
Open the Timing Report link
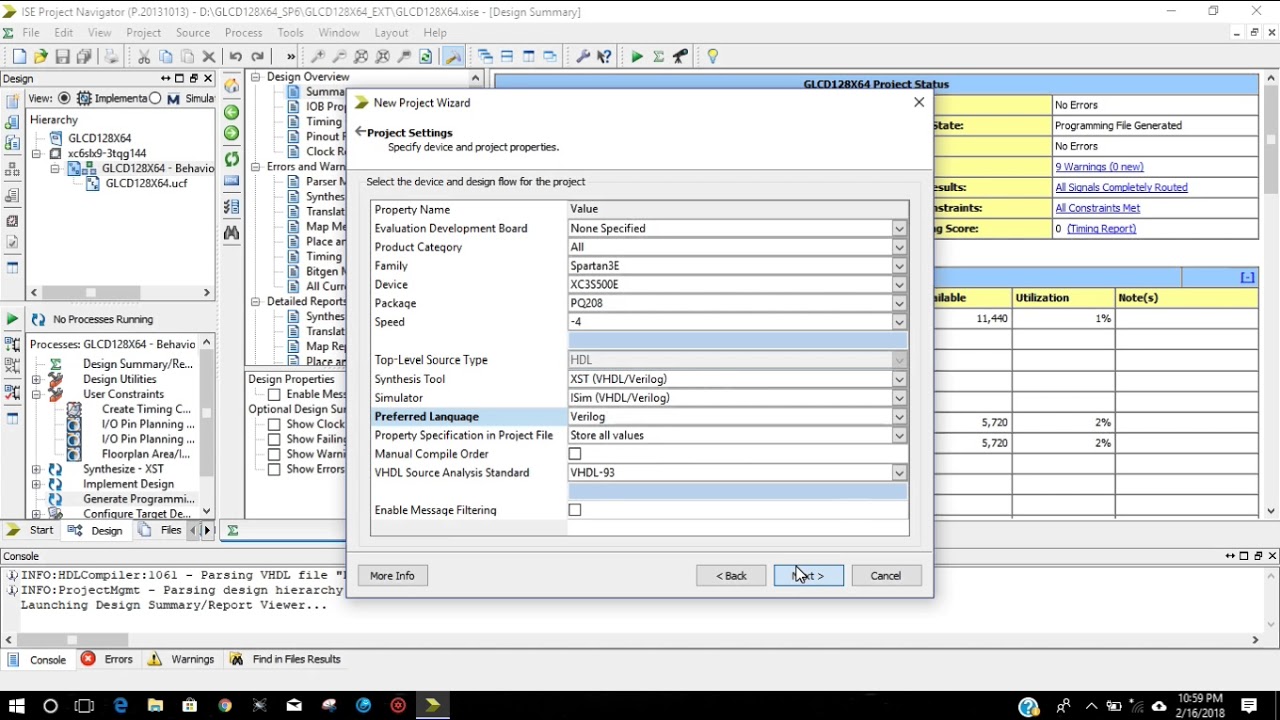tap(1101, 229)
